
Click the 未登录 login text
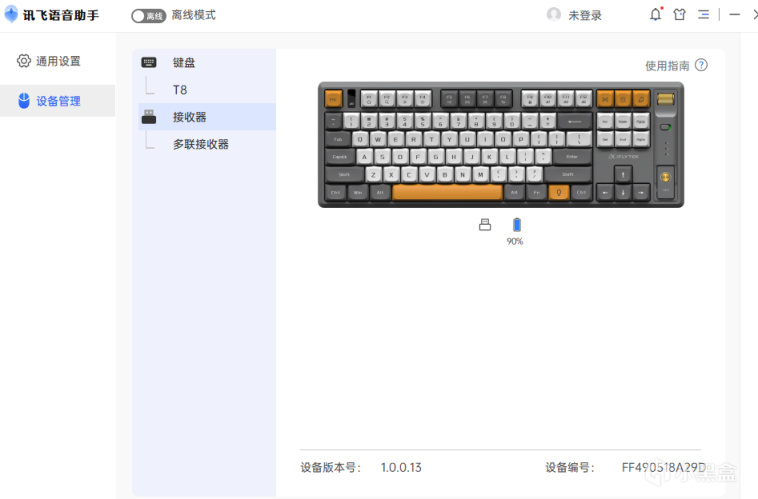tap(585, 15)
